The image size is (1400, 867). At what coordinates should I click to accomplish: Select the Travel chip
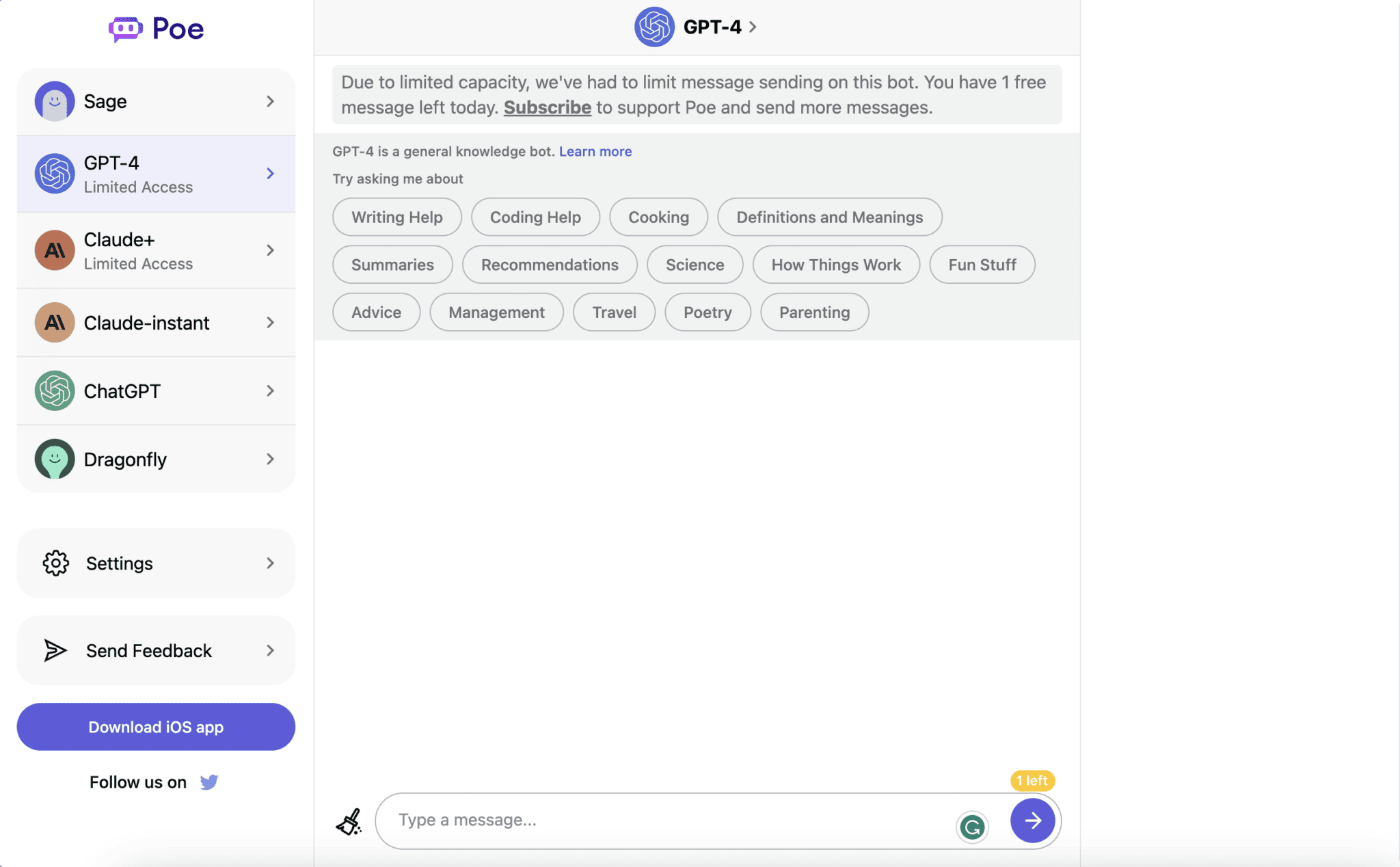pos(614,312)
